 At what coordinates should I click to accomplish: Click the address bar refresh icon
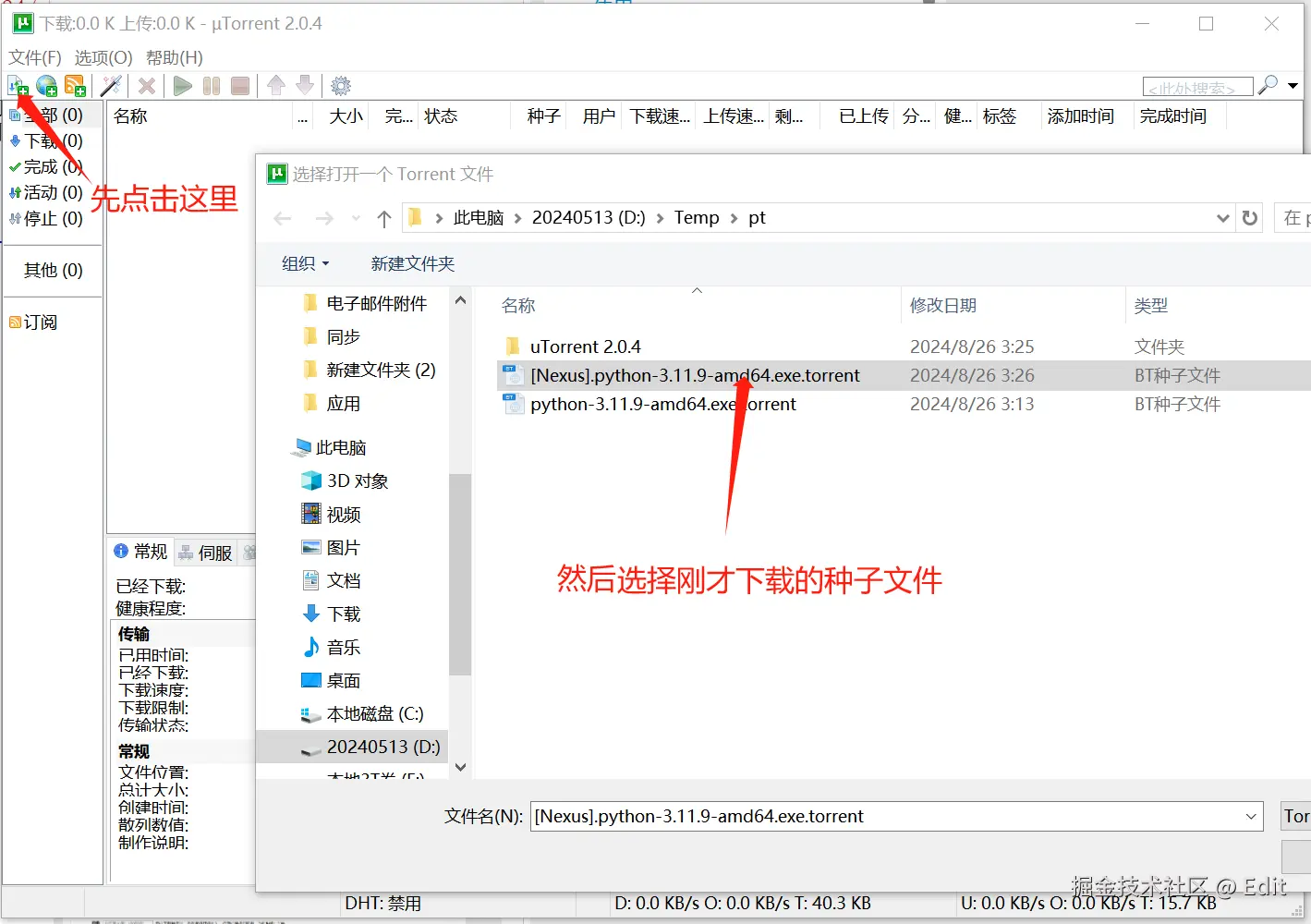[x=1250, y=218]
